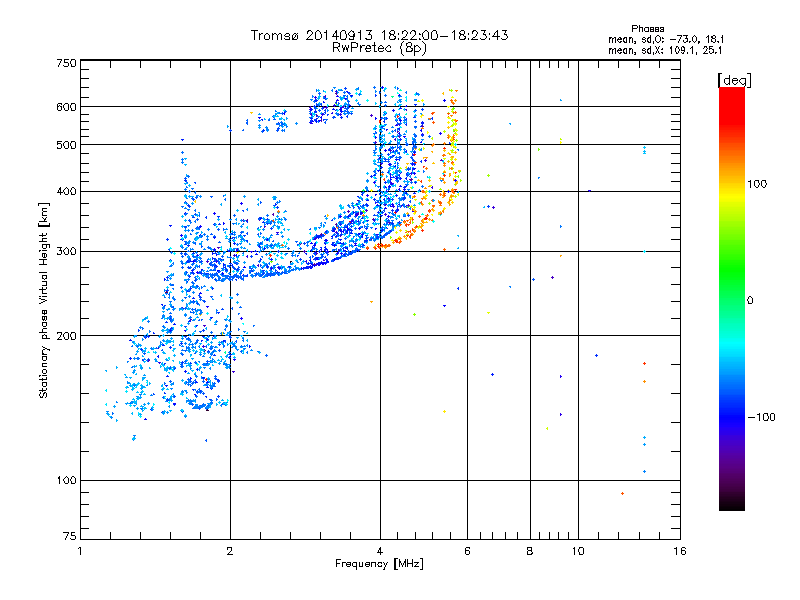This screenshot has height=600, width=800.
Task: Click the x-axis tick label '1'
Action: 80,551
